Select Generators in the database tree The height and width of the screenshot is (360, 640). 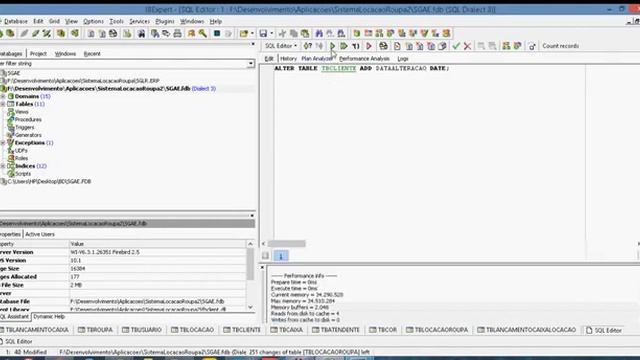click(x=28, y=135)
